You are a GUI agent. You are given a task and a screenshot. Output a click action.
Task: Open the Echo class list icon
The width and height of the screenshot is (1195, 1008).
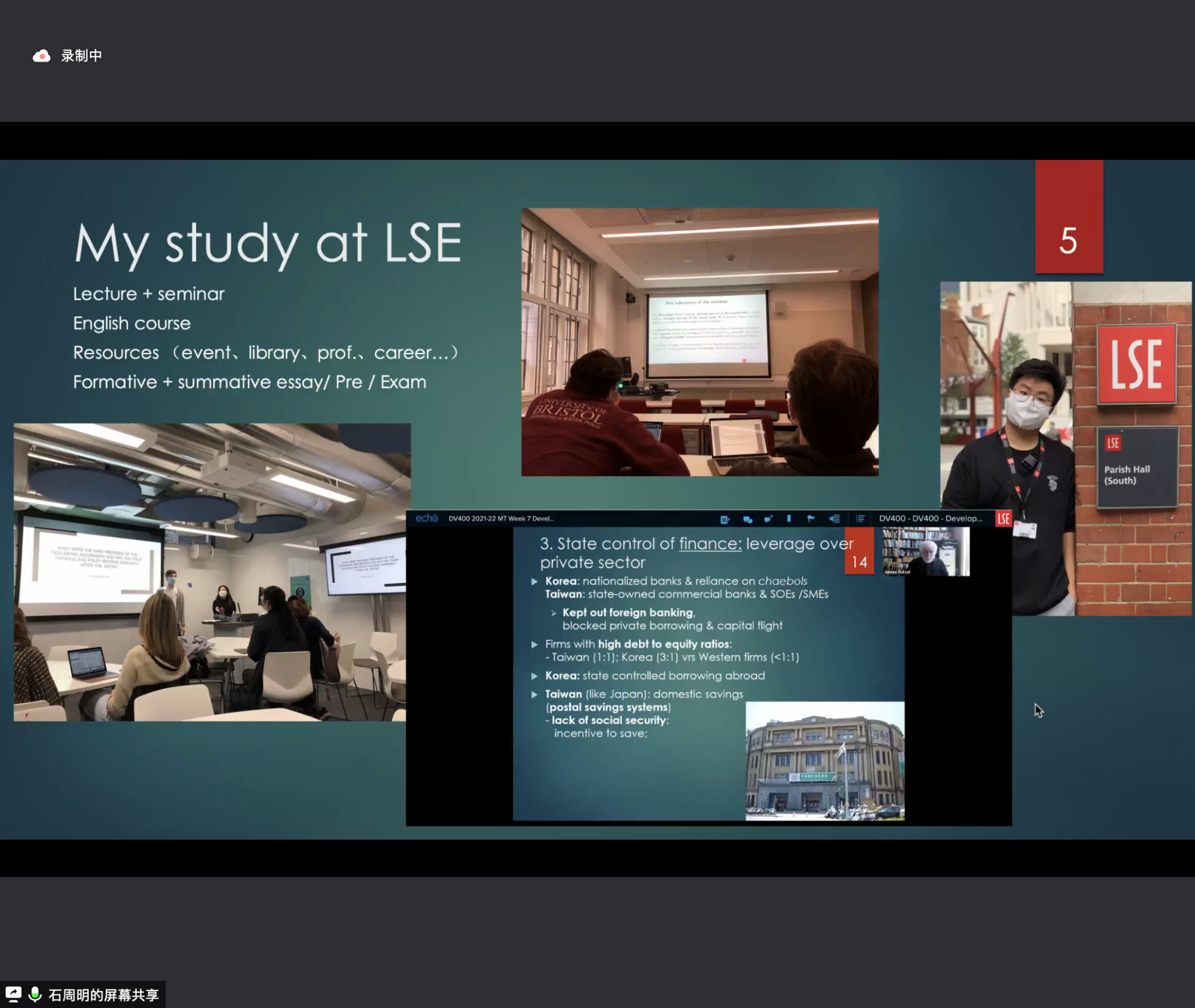tap(859, 519)
